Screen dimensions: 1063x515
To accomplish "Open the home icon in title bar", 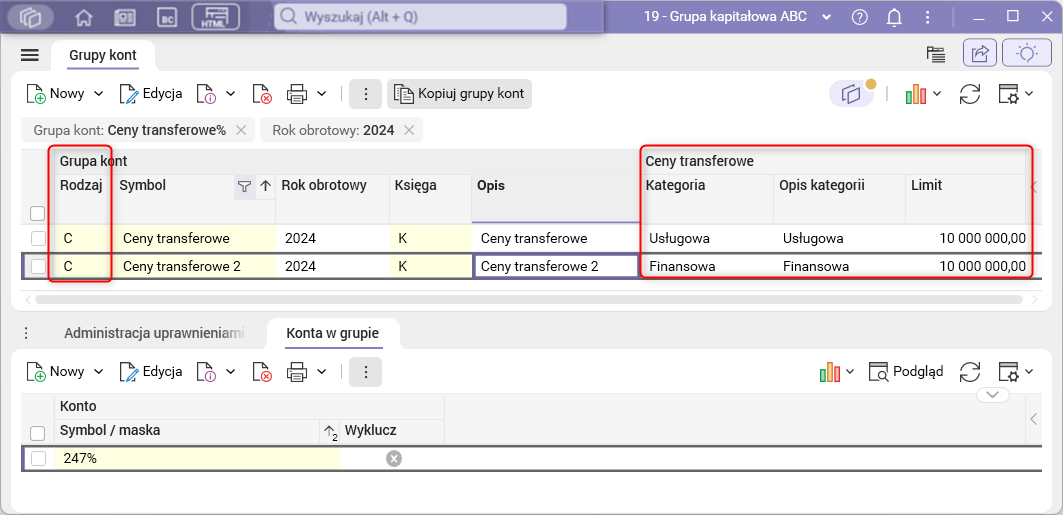I will (x=83, y=17).
